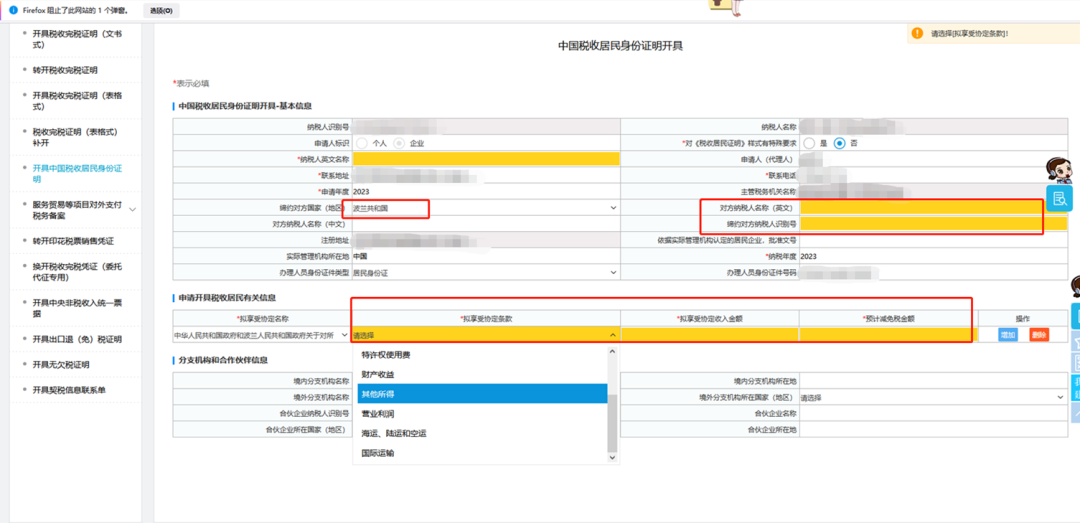Click the 合伙企业名称 input field

pyautogui.click(x=933, y=413)
